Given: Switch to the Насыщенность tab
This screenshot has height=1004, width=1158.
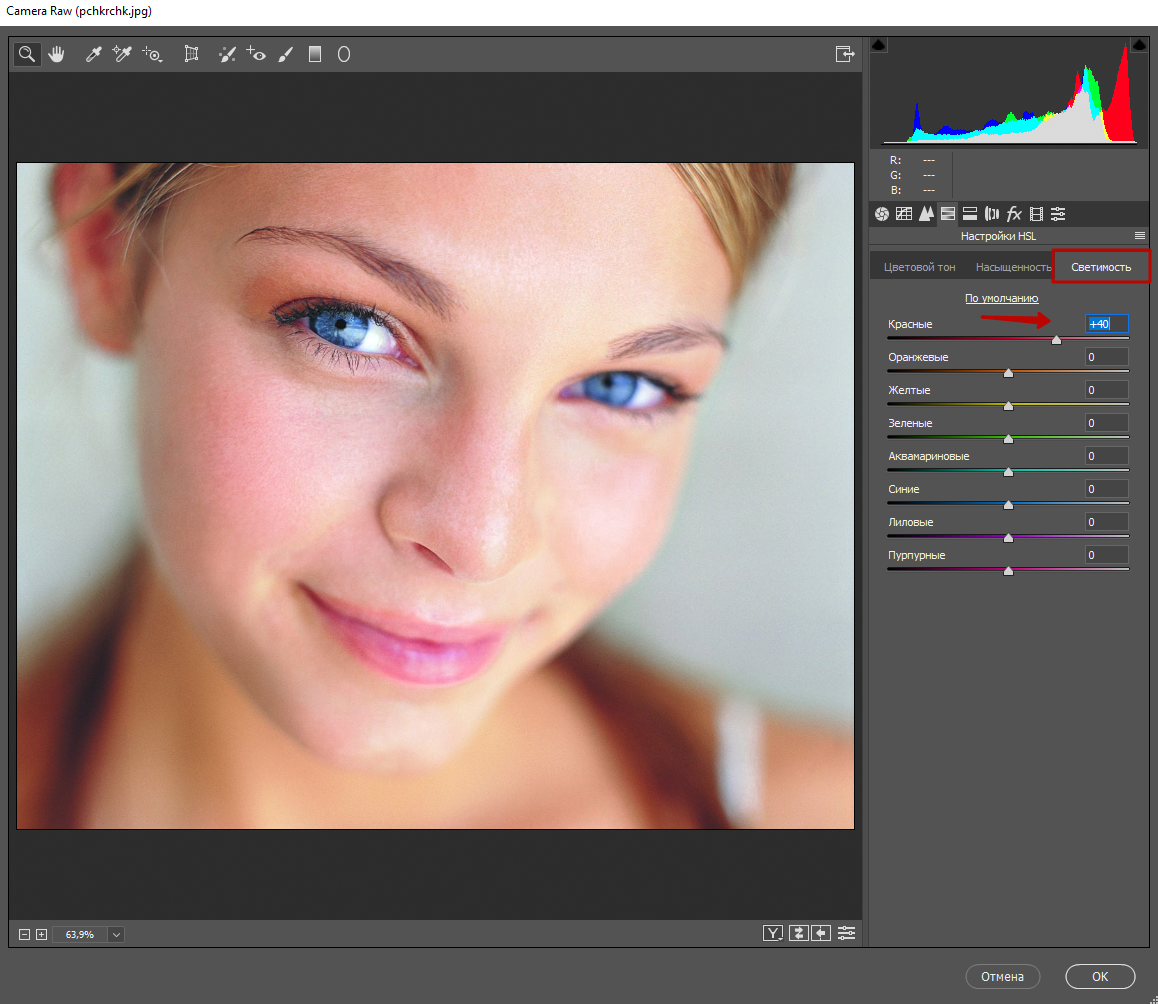Looking at the screenshot, I should pos(1013,267).
